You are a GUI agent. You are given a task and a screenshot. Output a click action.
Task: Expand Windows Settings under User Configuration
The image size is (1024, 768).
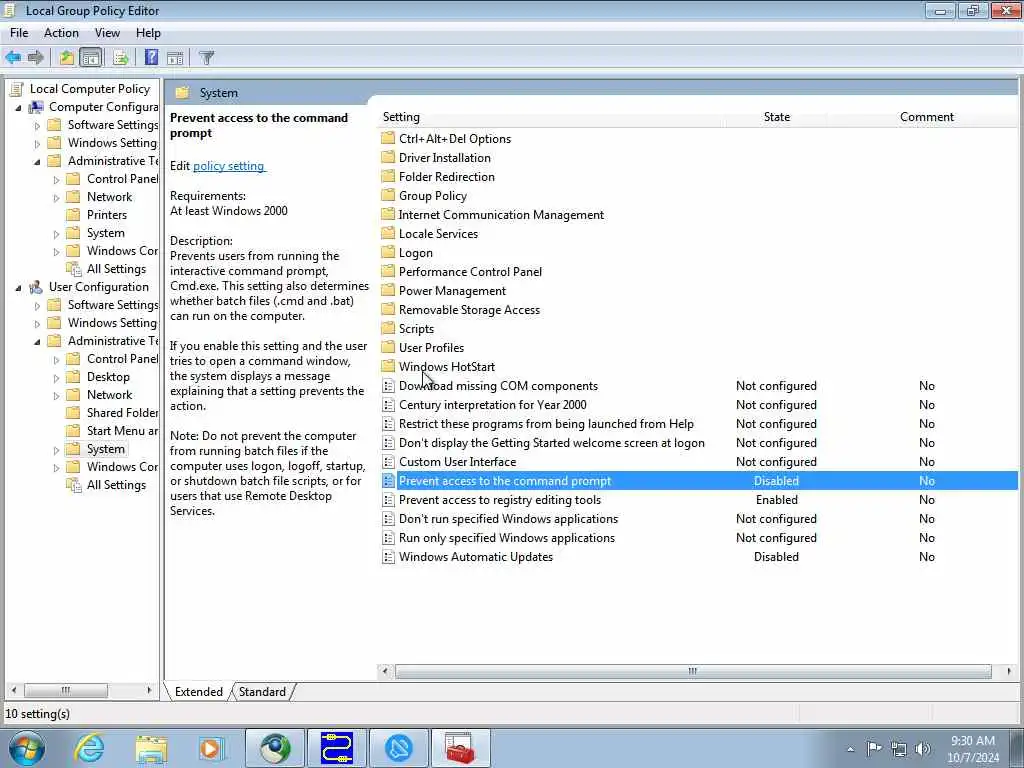click(37, 323)
